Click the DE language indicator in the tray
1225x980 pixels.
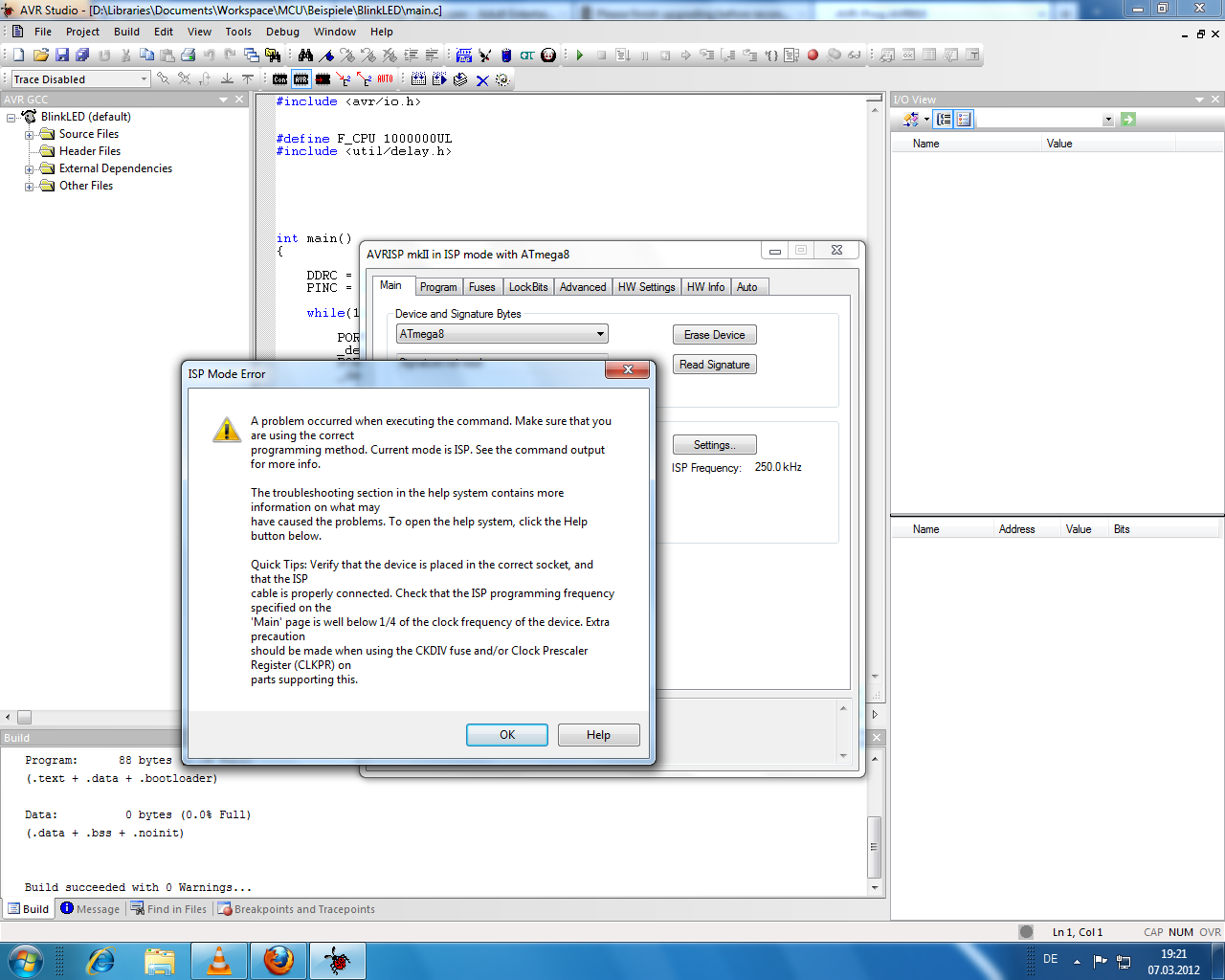1050,959
